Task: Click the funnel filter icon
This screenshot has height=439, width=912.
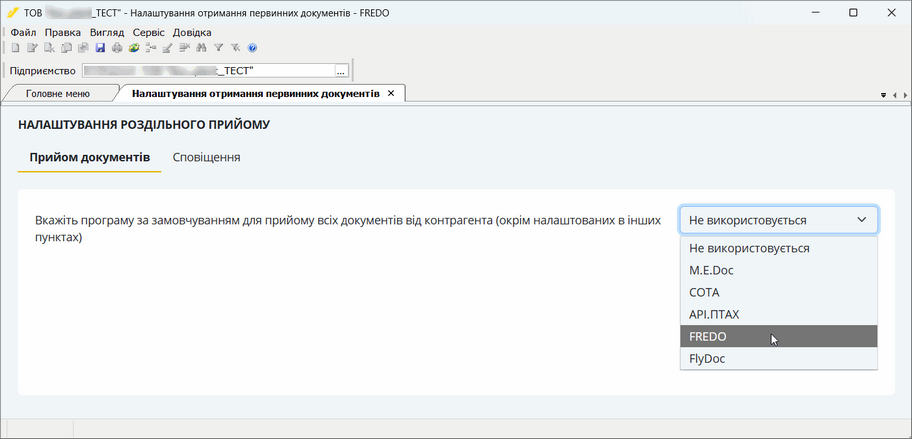Action: [x=219, y=48]
